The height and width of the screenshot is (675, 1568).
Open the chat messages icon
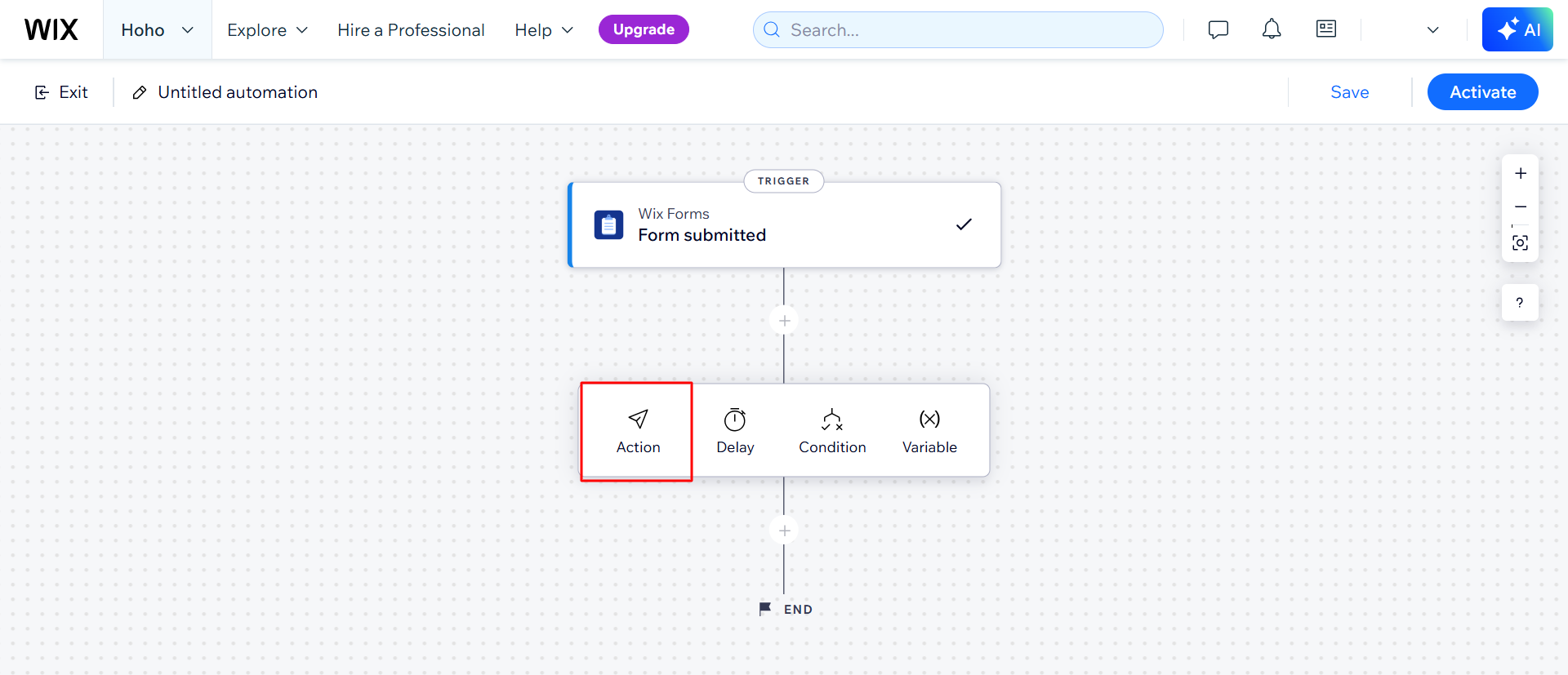pyautogui.click(x=1218, y=30)
